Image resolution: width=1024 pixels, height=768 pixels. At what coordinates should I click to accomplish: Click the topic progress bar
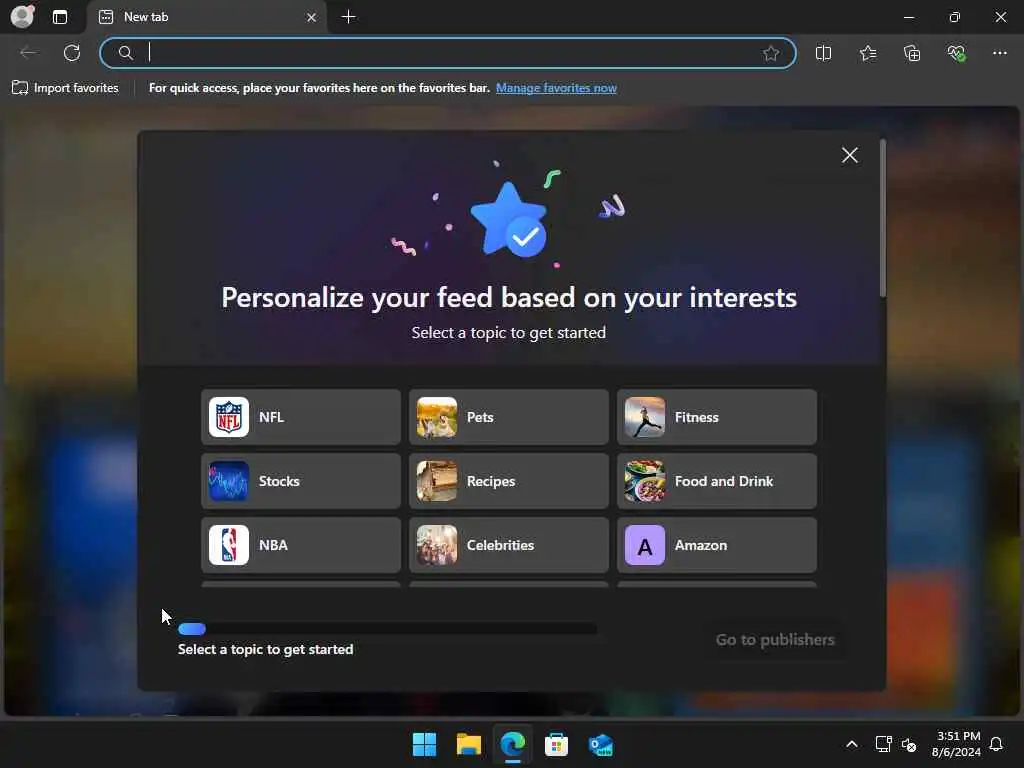(x=387, y=628)
